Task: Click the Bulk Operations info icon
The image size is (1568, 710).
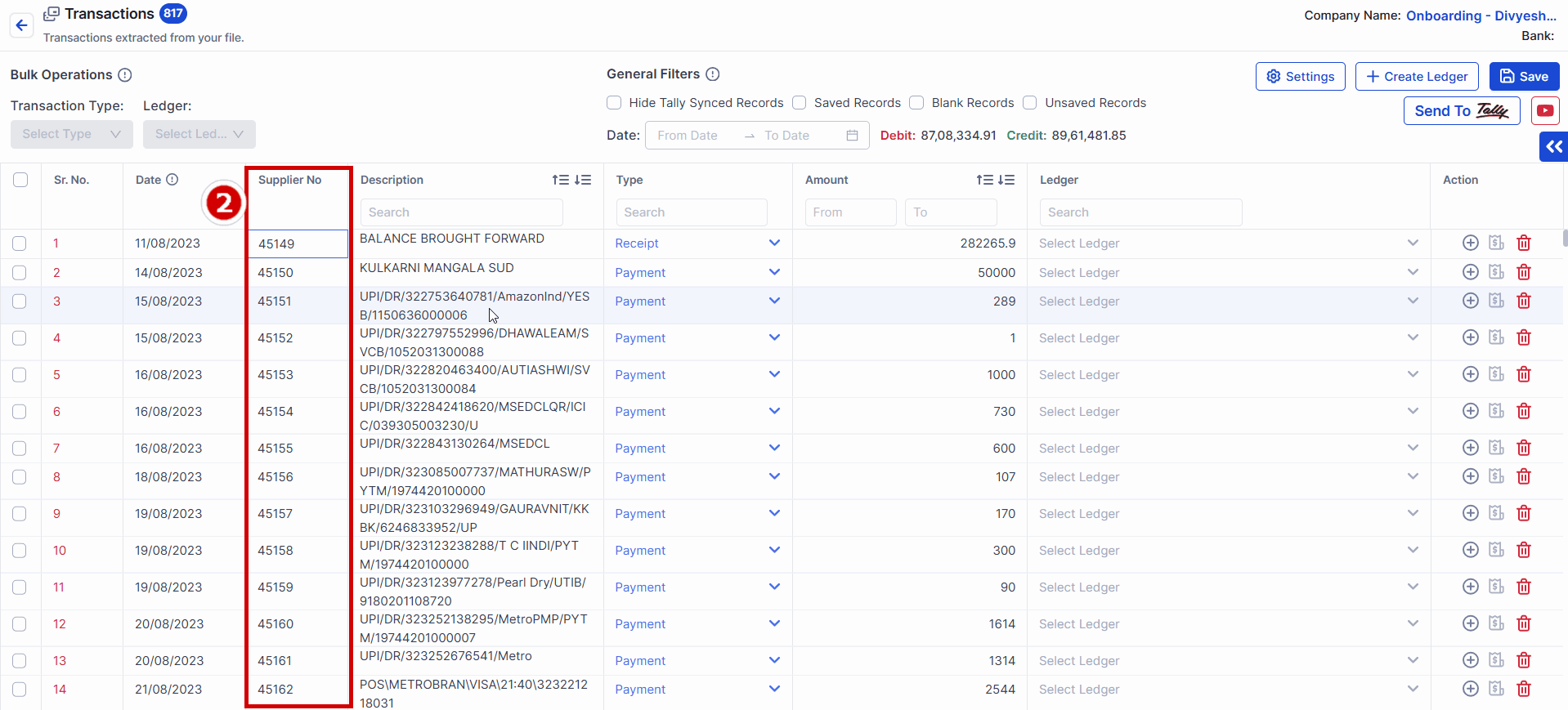Action: pos(125,75)
